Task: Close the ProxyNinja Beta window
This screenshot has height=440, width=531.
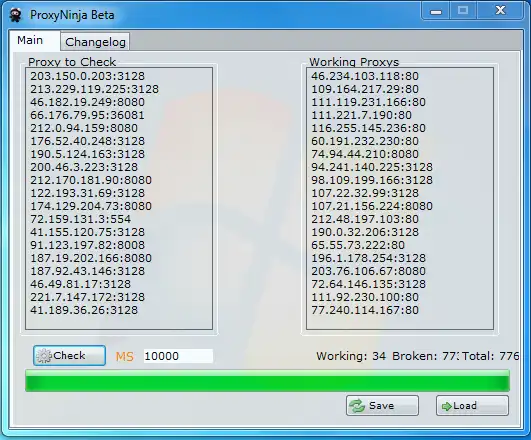Action: pyautogui.click(x=500, y=11)
